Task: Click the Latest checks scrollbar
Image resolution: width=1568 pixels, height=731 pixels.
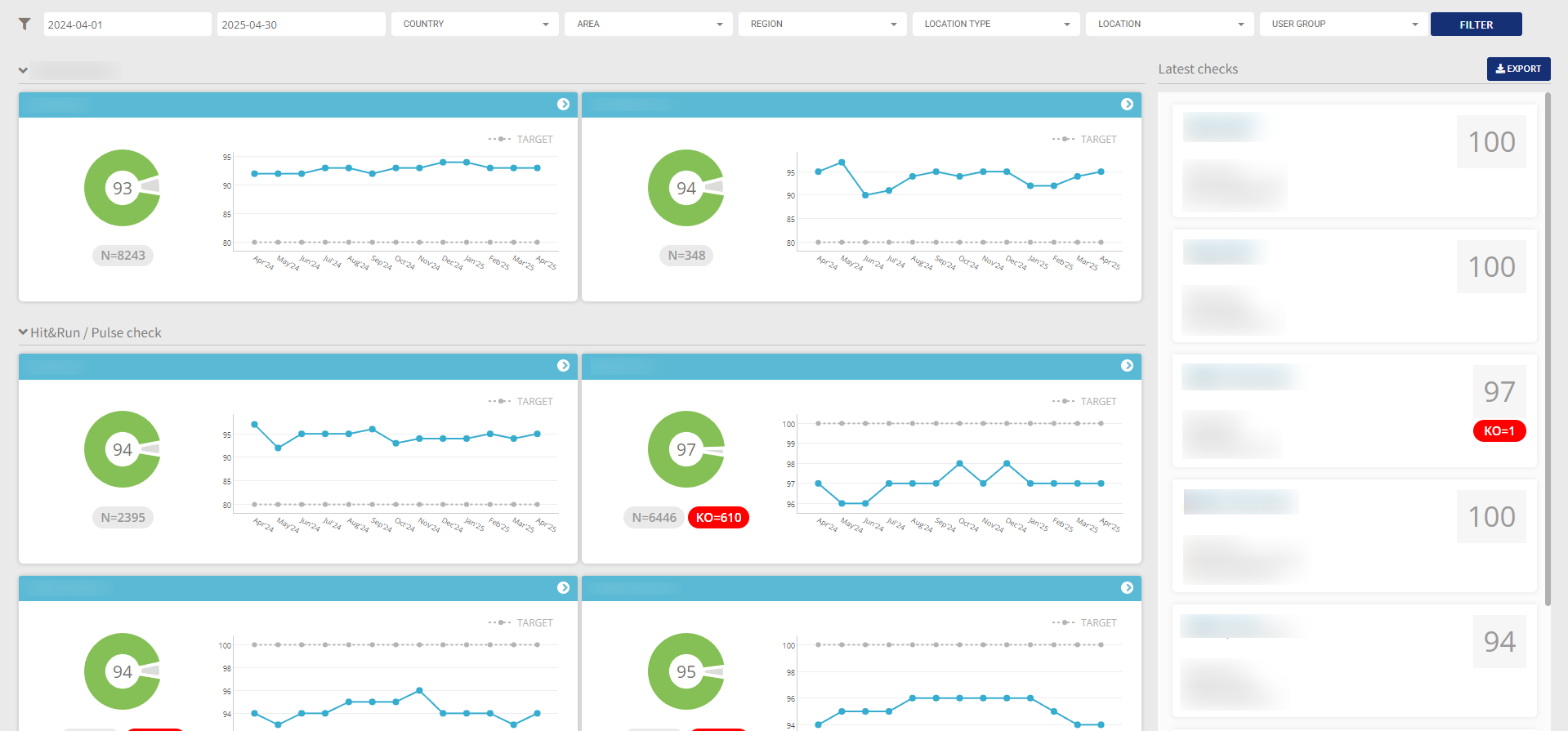Action: coord(1548,350)
